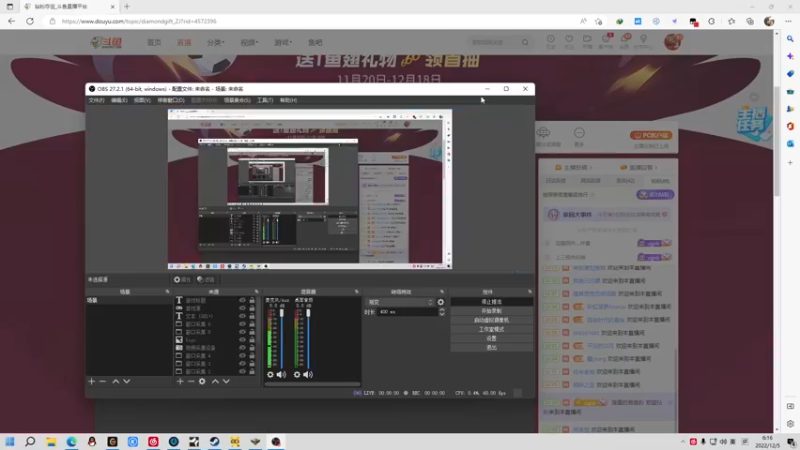800x450 pixels.
Task: Add a new scene with plus icon in Scenes panel
Action: point(92,381)
